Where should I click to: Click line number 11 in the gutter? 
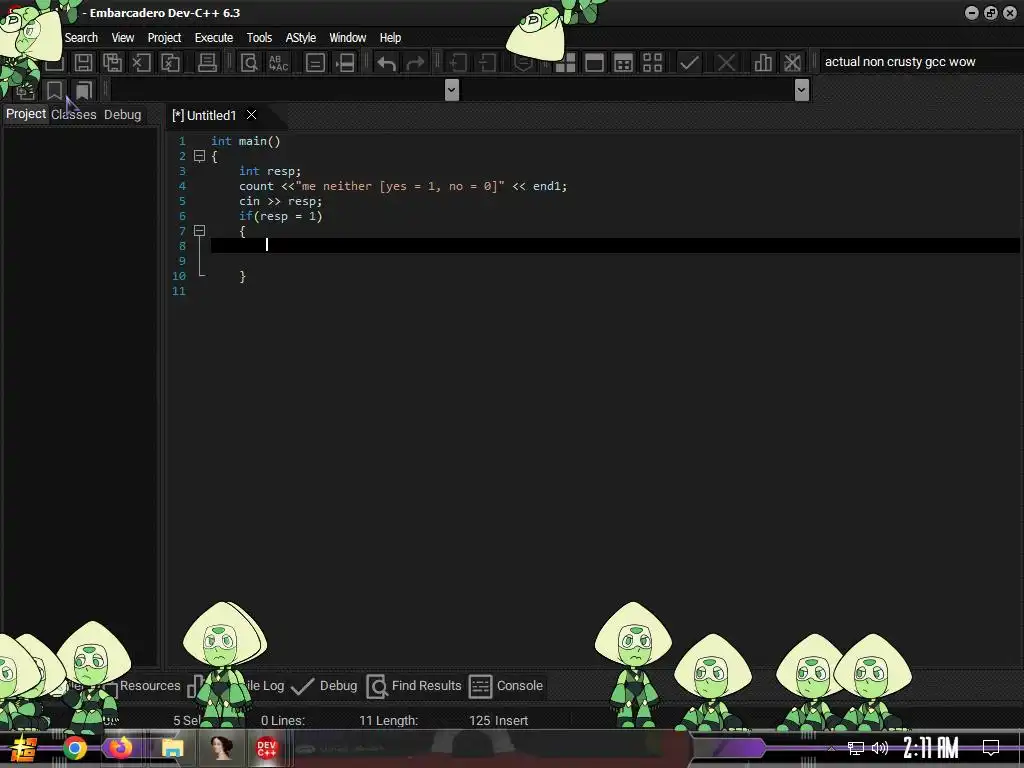(179, 291)
